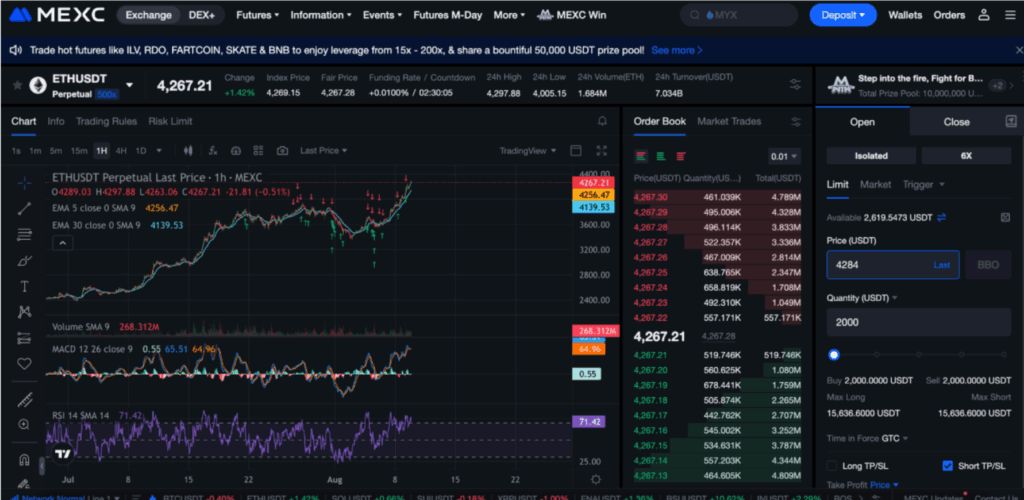This screenshot has width=1024, height=500.
Task: Collapse the chart indicator legend
Action: point(63,243)
